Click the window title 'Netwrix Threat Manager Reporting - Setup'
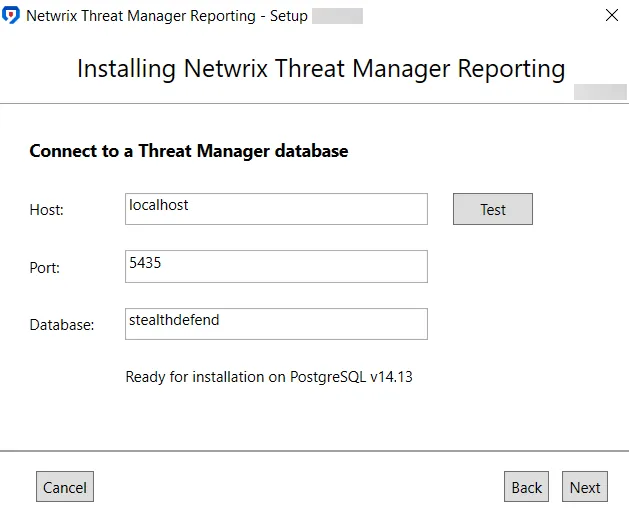Viewport: 629px width, 518px height. pos(167,16)
